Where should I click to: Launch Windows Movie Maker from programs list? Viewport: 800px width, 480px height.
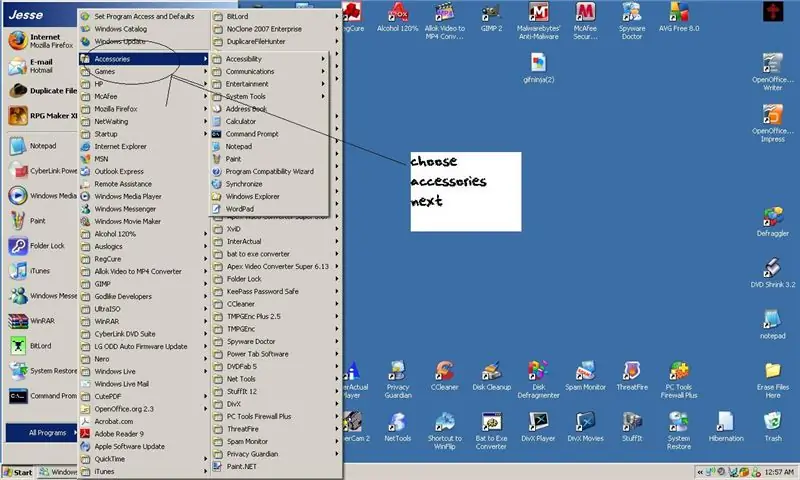tap(144, 221)
